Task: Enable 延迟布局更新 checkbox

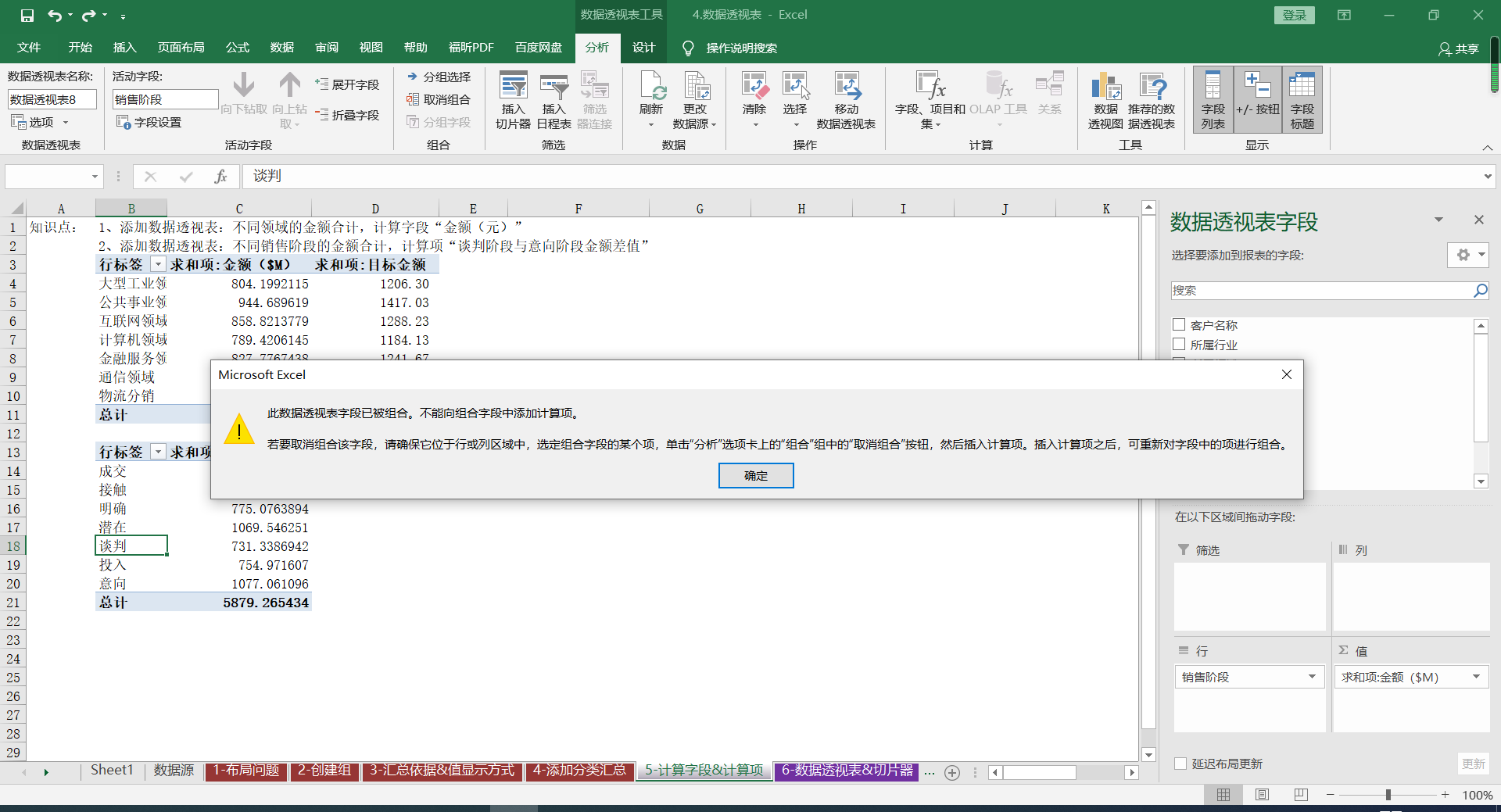Action: [x=1180, y=764]
